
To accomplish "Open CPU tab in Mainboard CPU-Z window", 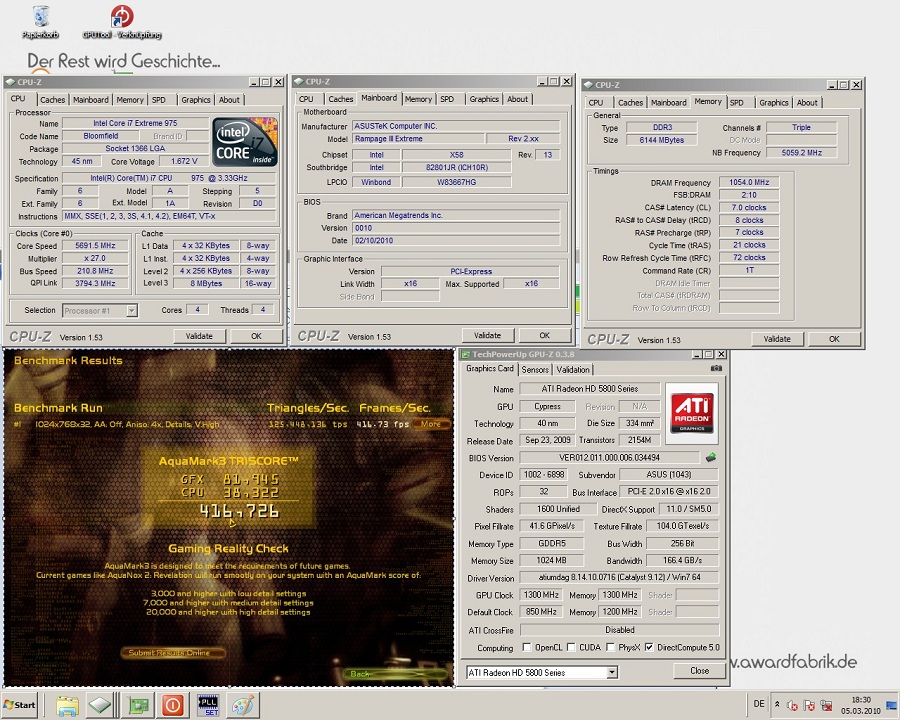I will click(x=306, y=99).
